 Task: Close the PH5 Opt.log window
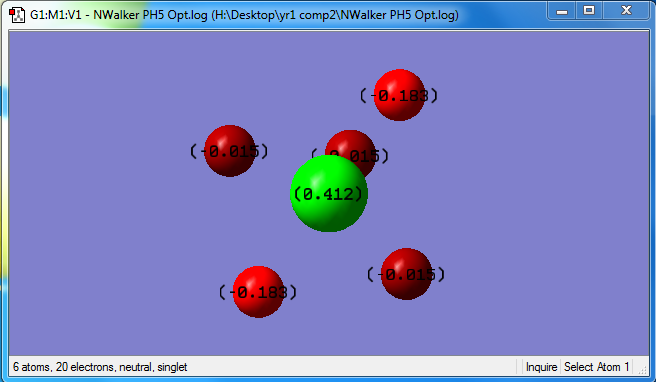click(626, 11)
